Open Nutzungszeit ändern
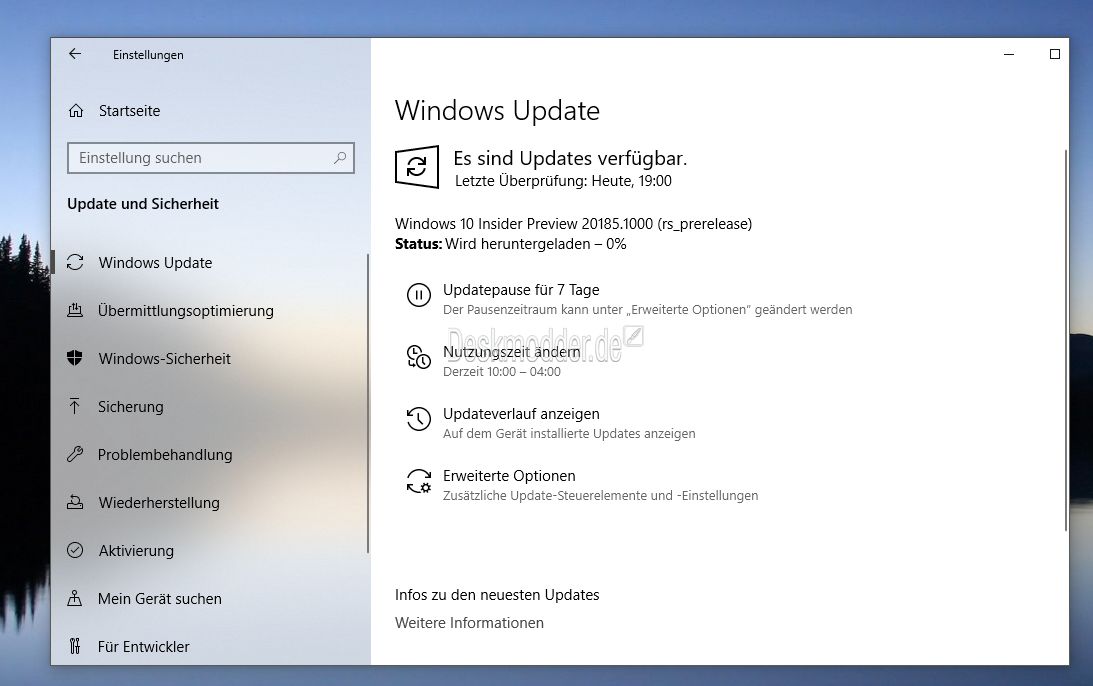The image size is (1093, 686). pyautogui.click(x=512, y=351)
